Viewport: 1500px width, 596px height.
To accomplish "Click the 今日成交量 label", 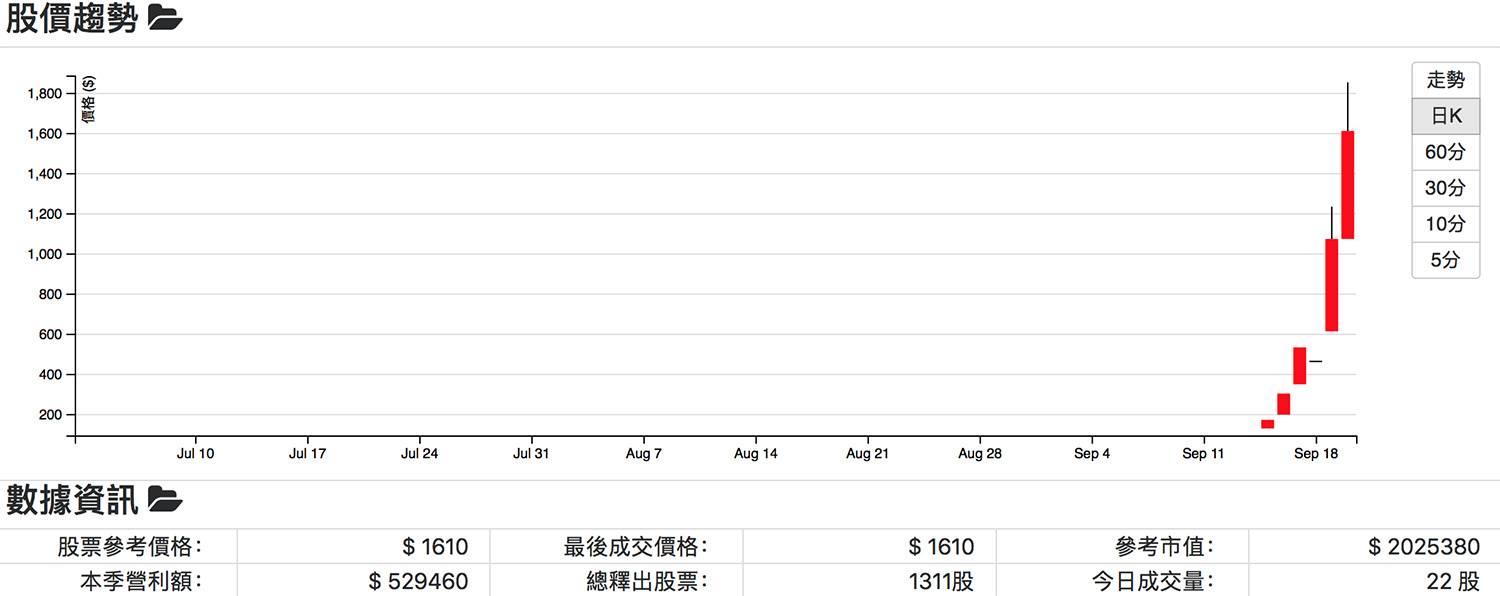I will 1153,581.
